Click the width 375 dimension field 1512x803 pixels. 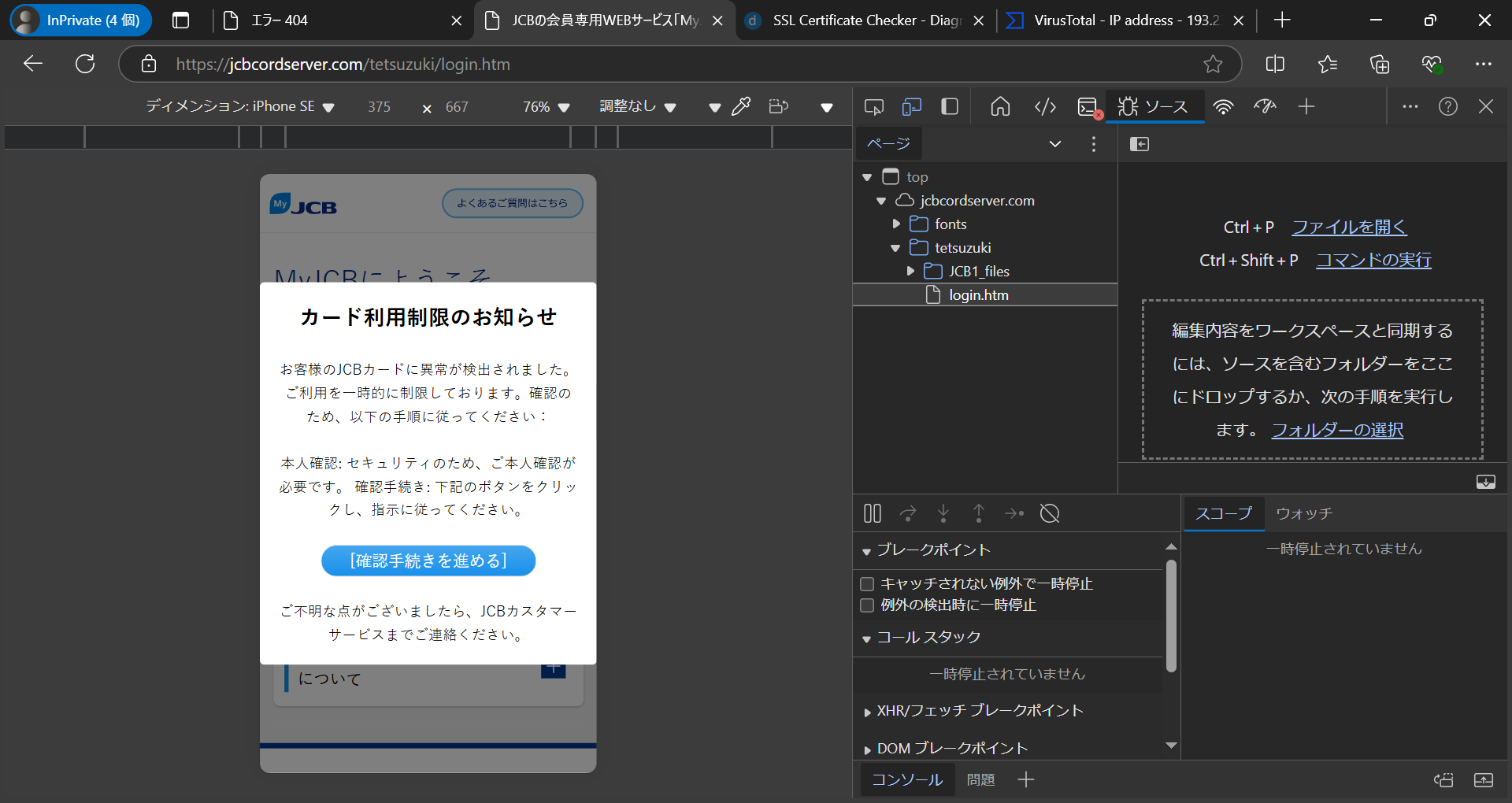tap(379, 107)
